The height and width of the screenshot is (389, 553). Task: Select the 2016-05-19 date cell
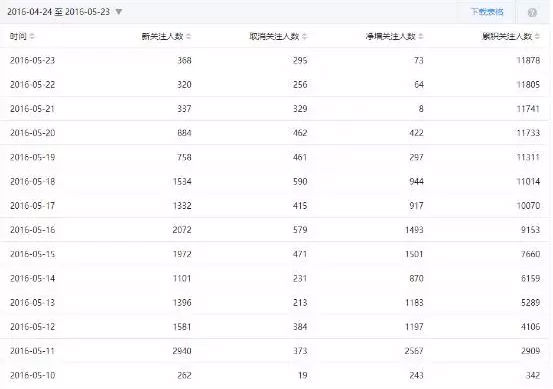coord(32,157)
